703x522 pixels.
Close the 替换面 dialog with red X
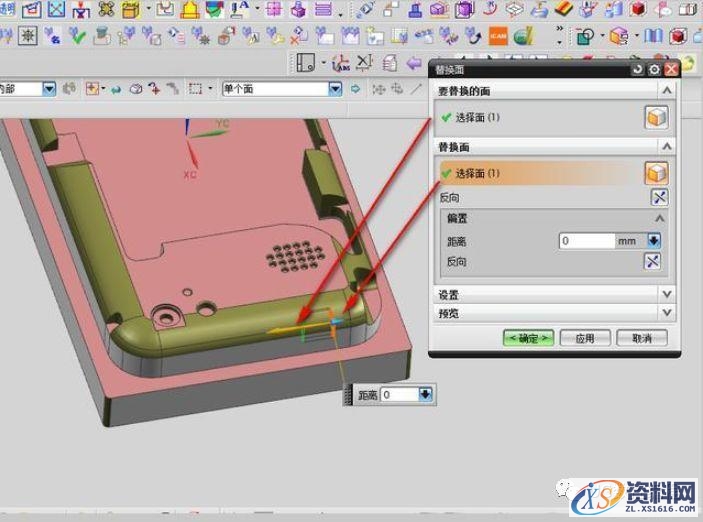point(670,70)
